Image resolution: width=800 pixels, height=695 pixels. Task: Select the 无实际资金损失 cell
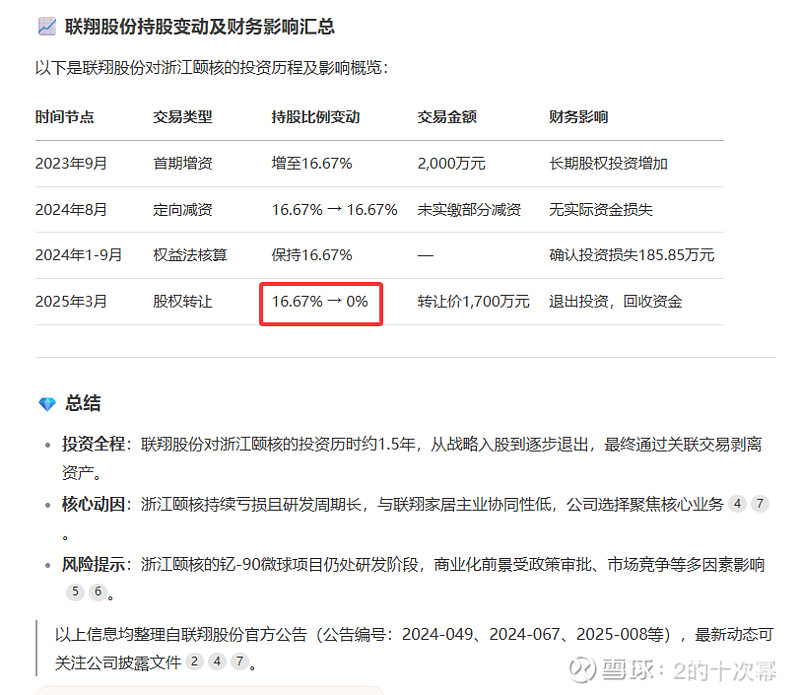click(x=601, y=210)
